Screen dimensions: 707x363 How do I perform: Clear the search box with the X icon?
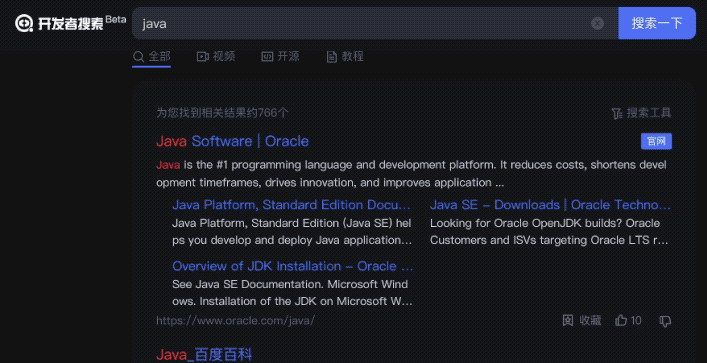pyautogui.click(x=597, y=23)
